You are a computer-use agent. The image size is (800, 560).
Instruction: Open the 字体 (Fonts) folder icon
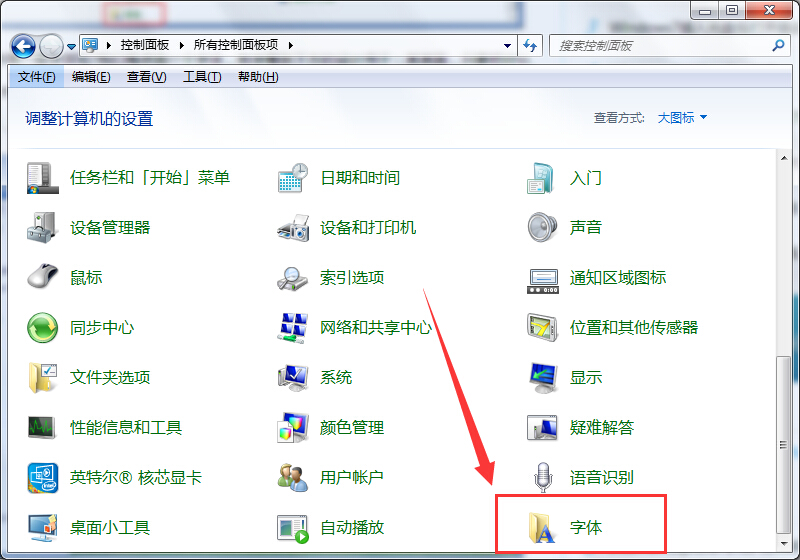tap(542, 527)
